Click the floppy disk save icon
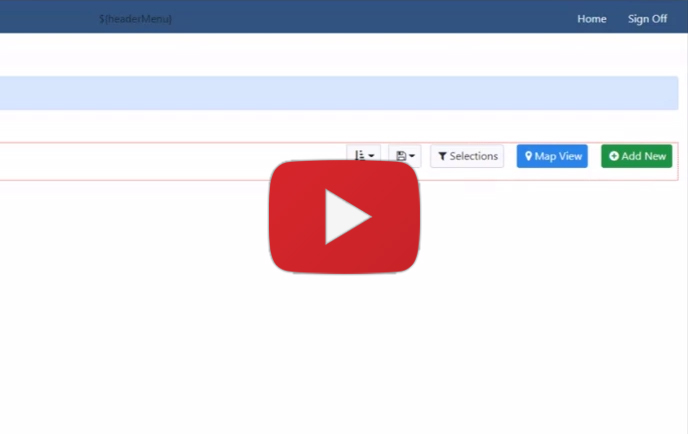This screenshot has width=688, height=434. [x=400, y=156]
